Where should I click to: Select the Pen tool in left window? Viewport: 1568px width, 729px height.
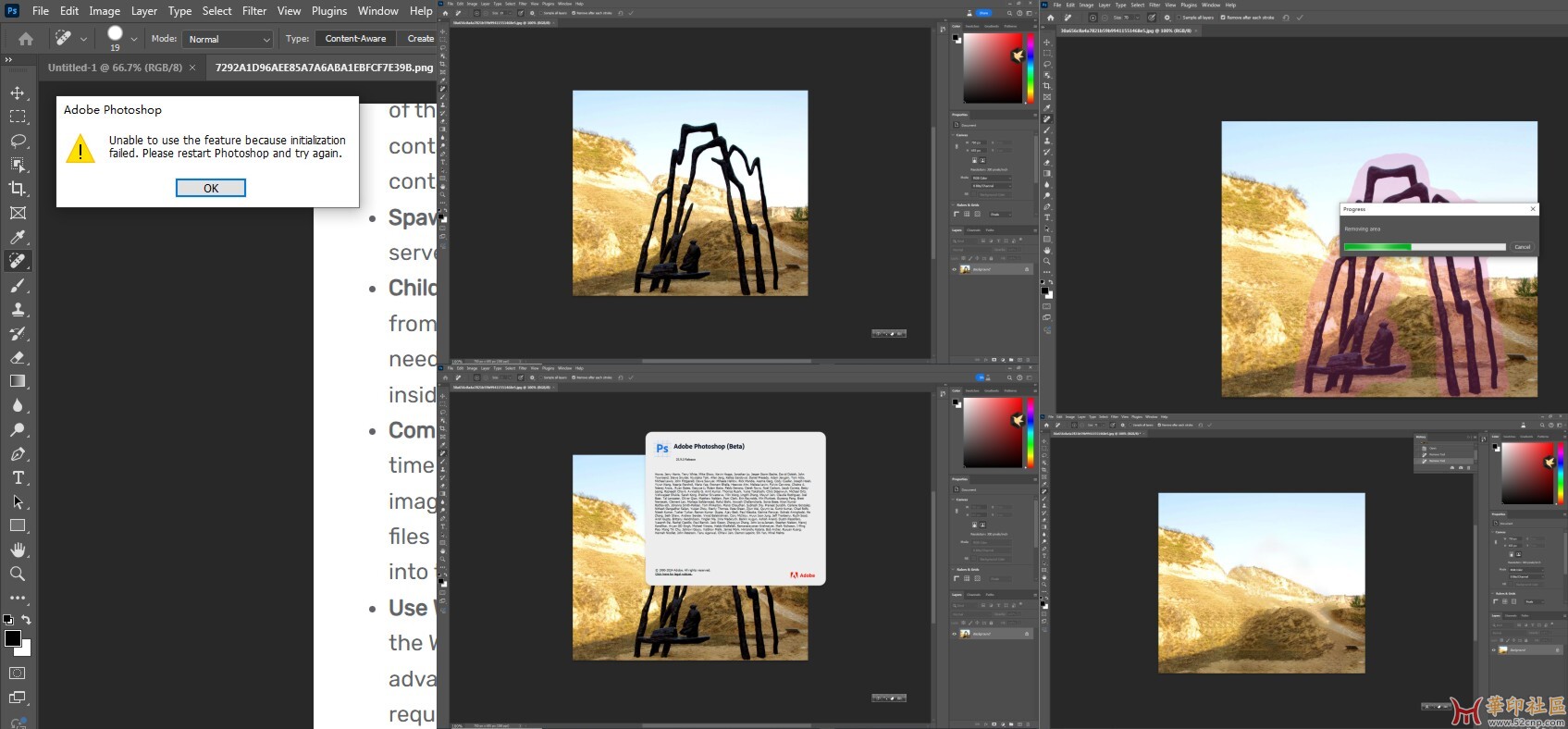click(18, 454)
